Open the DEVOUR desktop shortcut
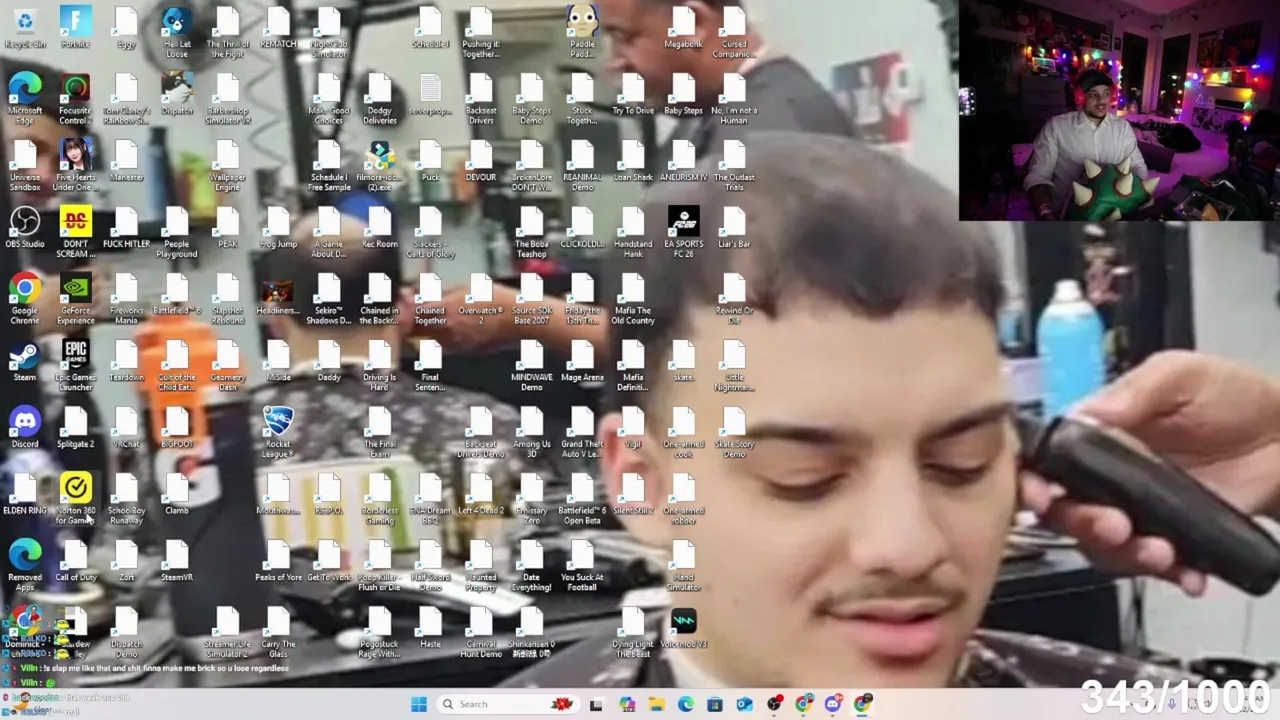The image size is (1280, 720). point(480,161)
